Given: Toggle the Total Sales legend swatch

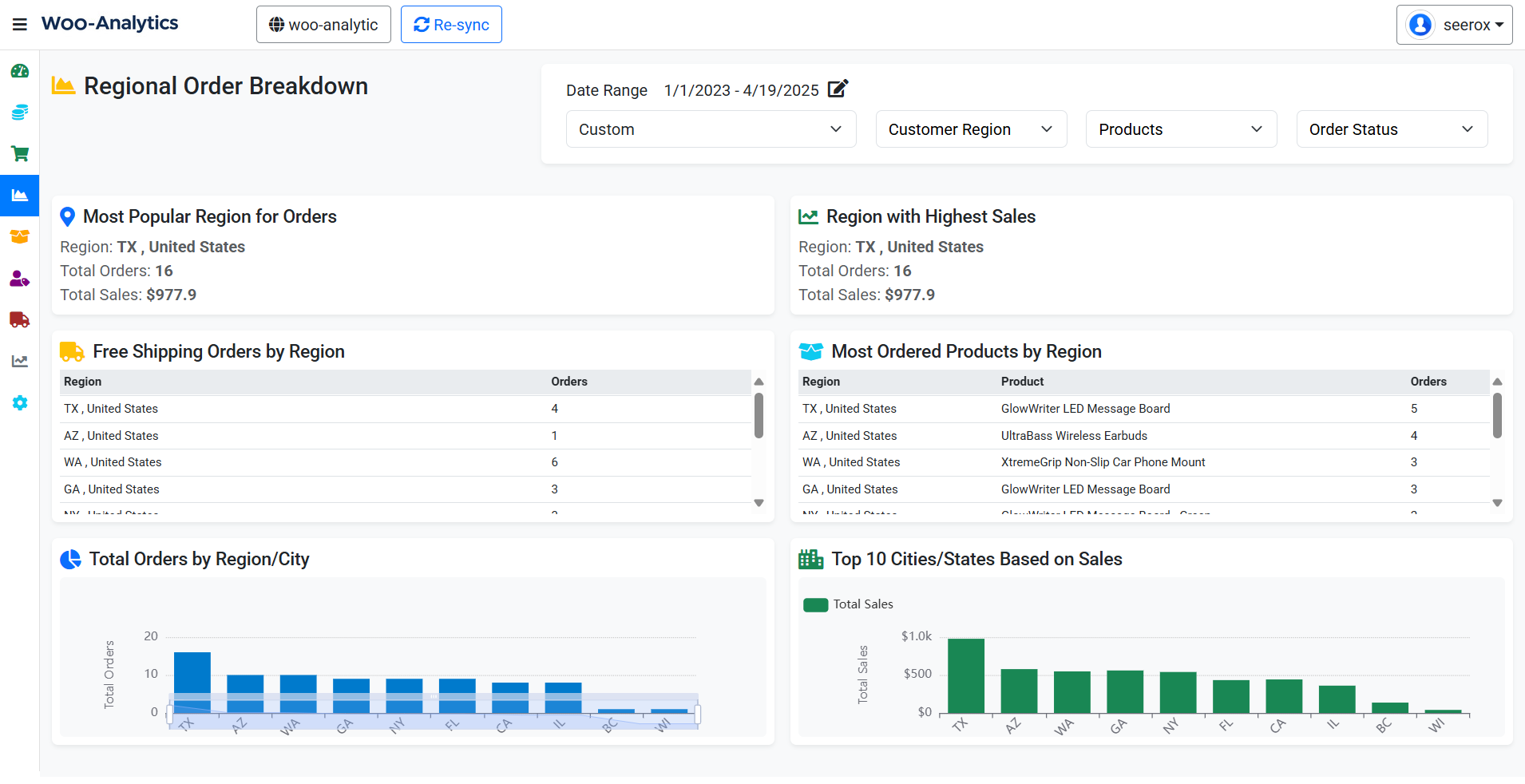Looking at the screenshot, I should tap(815, 605).
